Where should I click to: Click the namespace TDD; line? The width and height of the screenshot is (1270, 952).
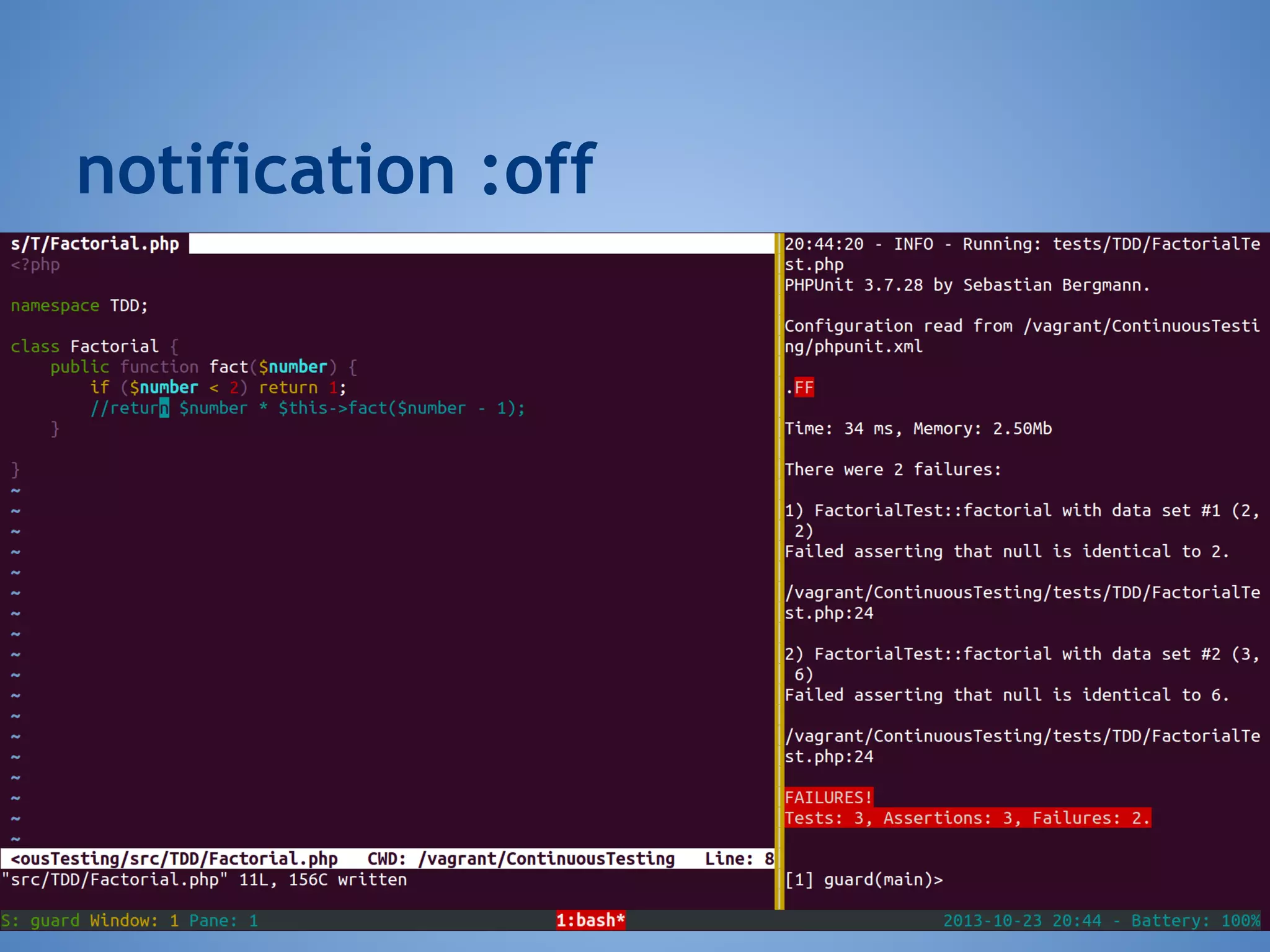tap(79, 306)
